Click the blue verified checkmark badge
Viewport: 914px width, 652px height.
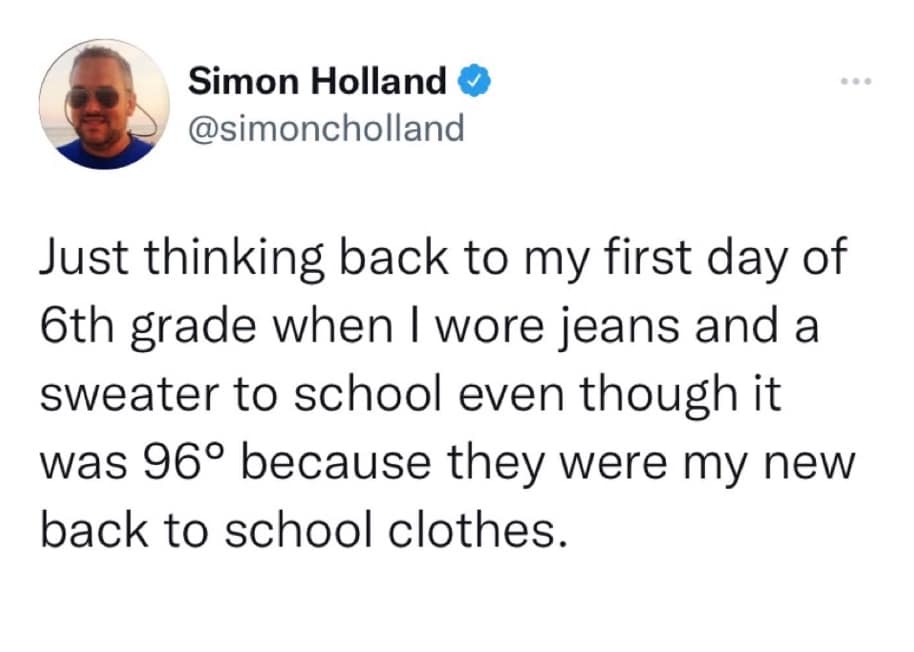tap(476, 81)
